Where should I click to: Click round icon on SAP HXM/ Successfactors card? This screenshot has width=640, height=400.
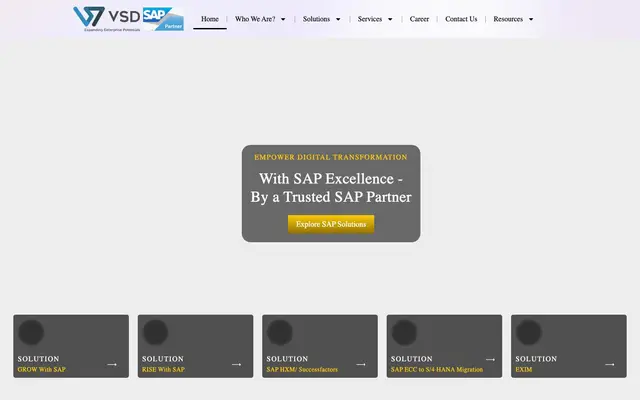[x=280, y=332]
